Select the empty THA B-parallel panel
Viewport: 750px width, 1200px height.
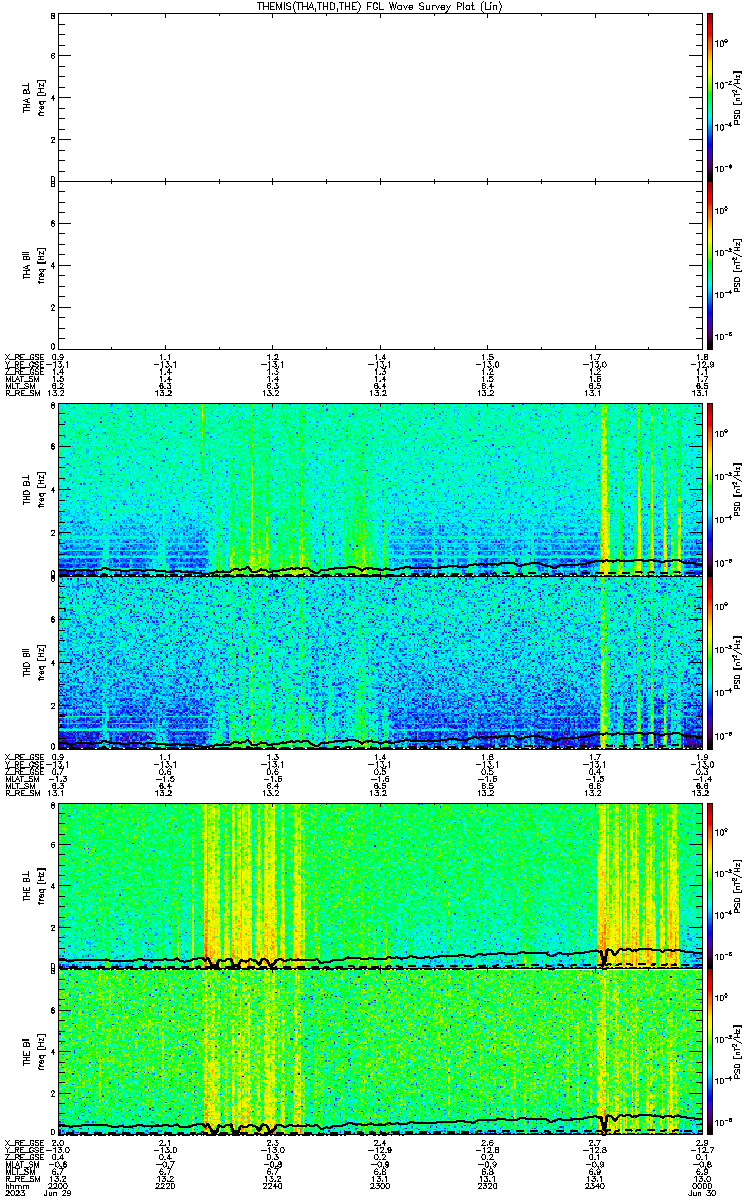375,264
